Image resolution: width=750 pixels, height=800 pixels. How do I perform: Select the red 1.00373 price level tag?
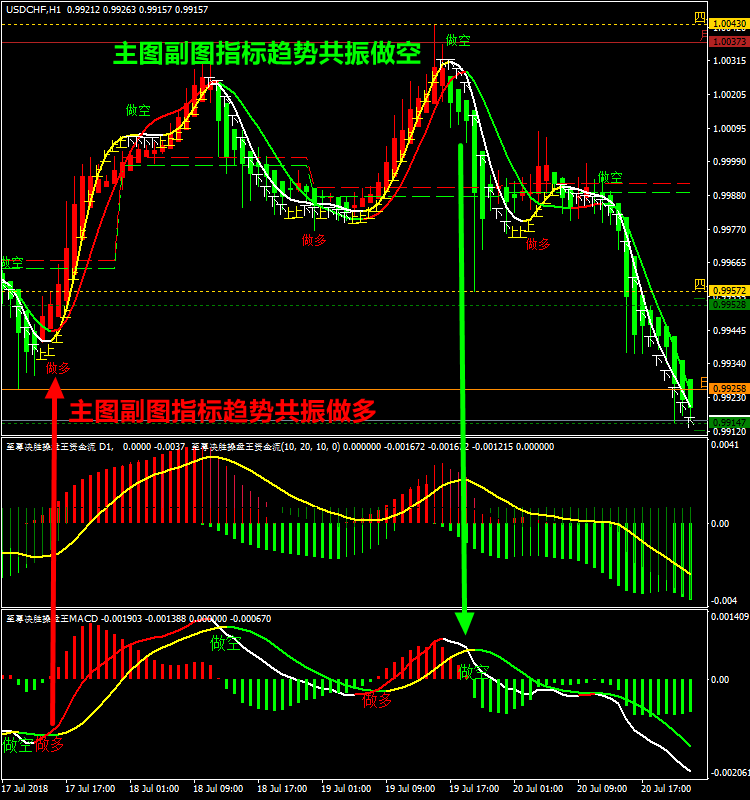(x=729, y=42)
